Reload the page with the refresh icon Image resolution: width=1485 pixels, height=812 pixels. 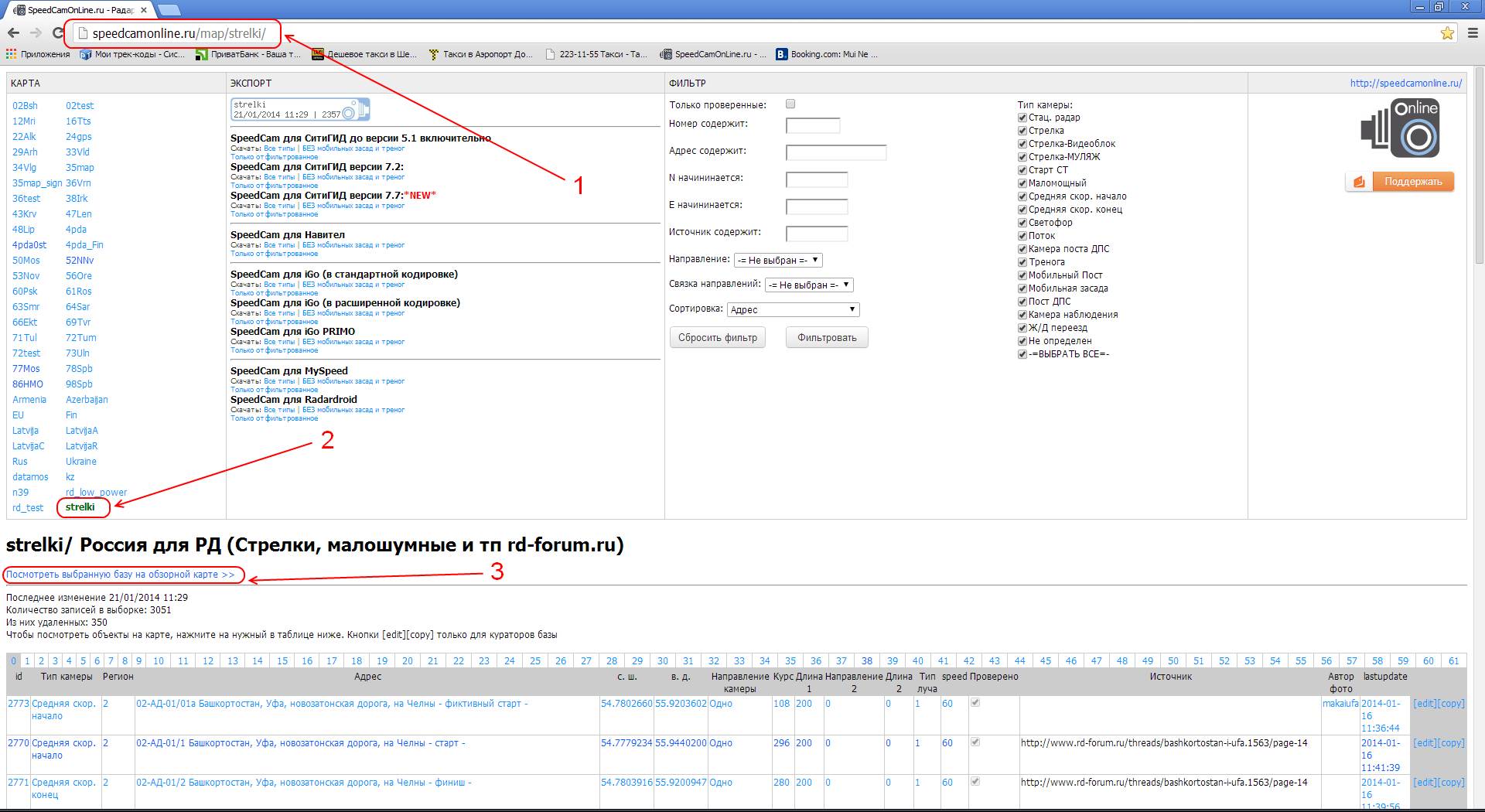pyautogui.click(x=58, y=32)
